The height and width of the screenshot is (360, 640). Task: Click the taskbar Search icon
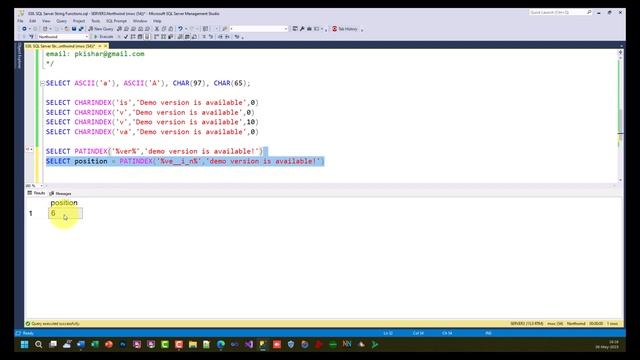(x=38, y=344)
